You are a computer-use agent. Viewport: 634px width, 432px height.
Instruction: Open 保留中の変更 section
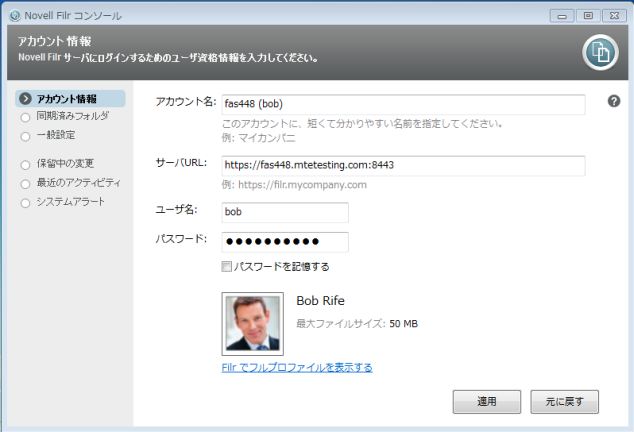pos(57,164)
